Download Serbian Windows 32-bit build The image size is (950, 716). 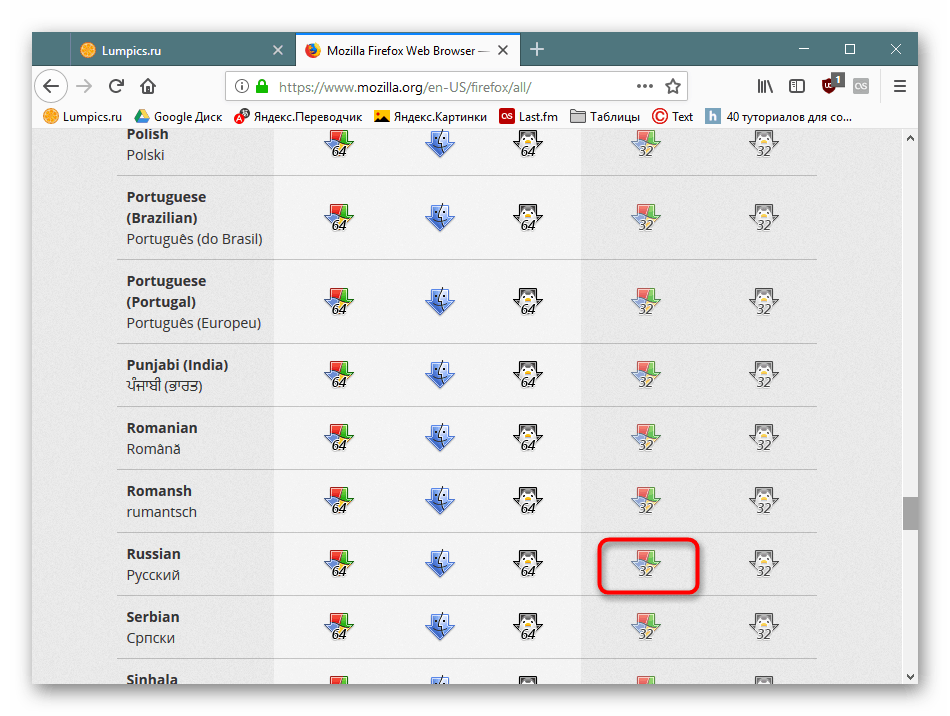(646, 626)
